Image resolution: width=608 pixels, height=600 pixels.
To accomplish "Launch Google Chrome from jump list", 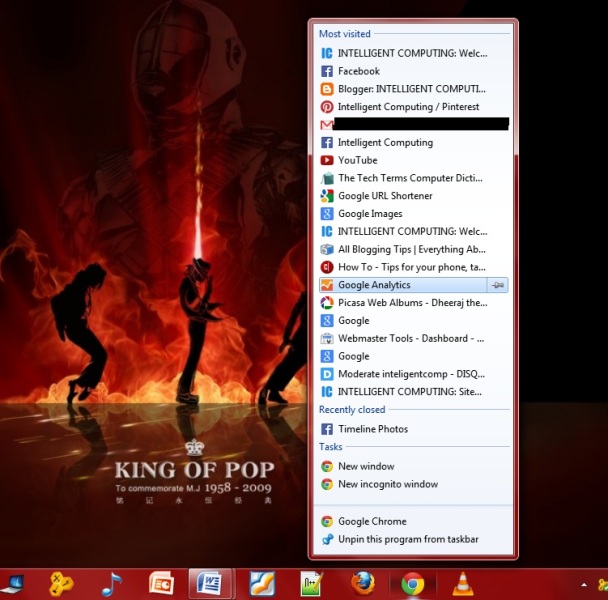I will (x=414, y=521).
